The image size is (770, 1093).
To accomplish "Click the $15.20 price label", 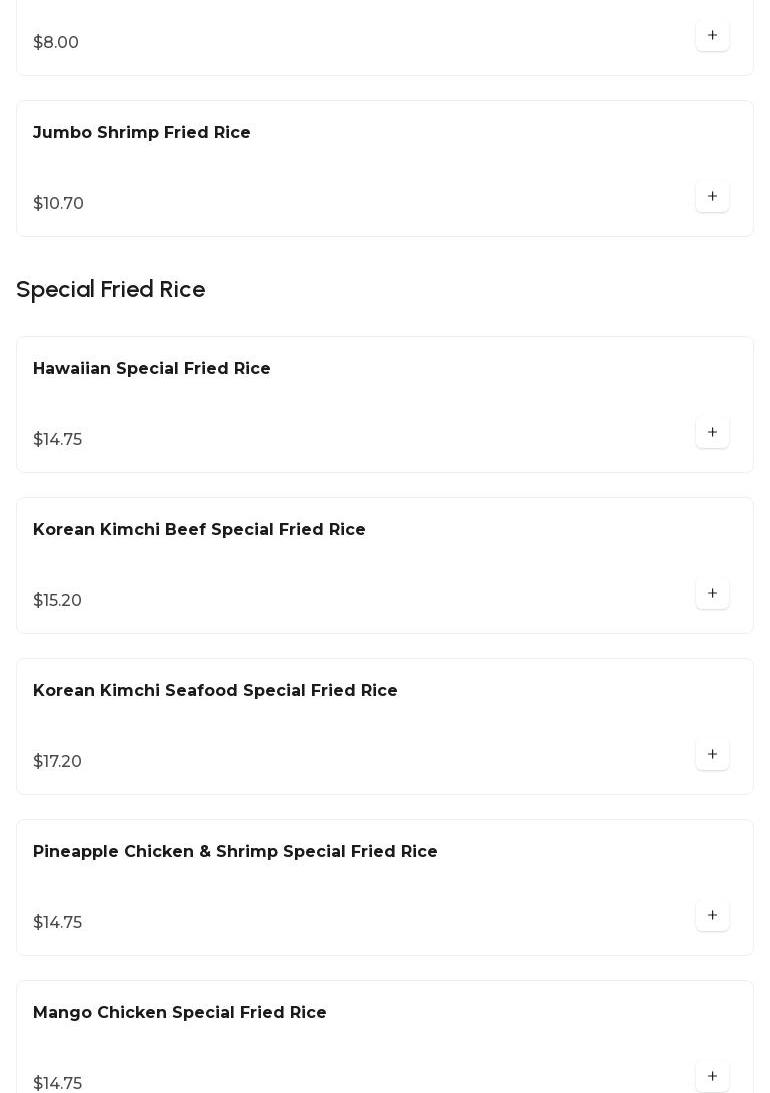I will point(57,601).
